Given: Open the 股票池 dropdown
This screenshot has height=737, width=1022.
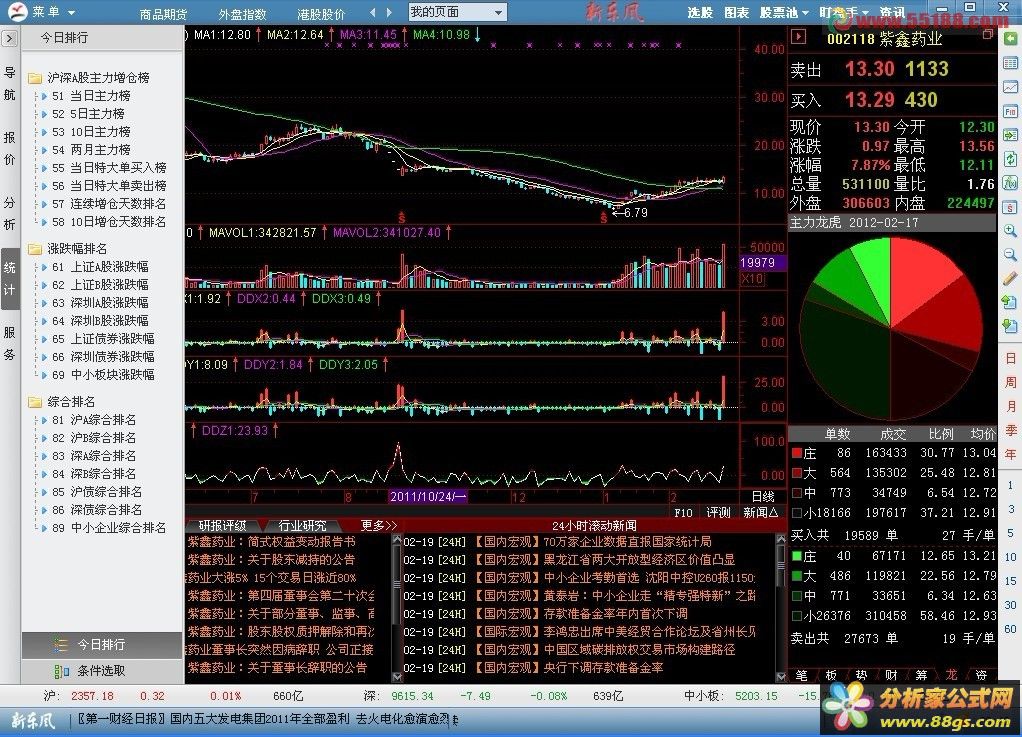Looking at the screenshot, I should (784, 12).
